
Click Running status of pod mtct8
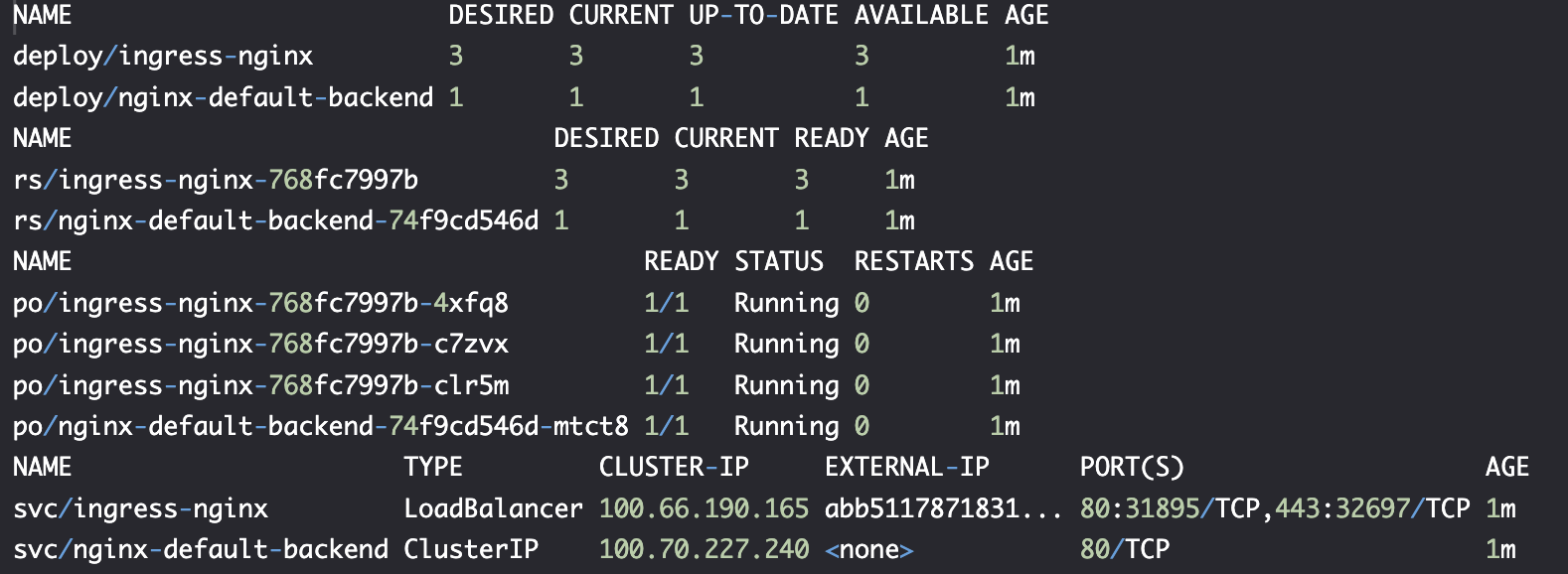(x=787, y=426)
